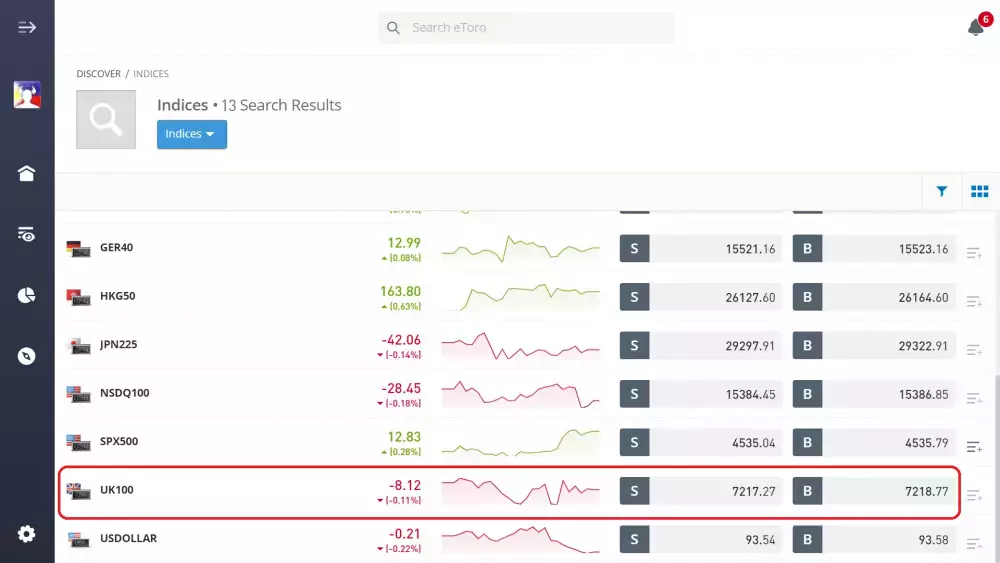Buy UK100 with the B button
1000x563 pixels.
point(807,491)
